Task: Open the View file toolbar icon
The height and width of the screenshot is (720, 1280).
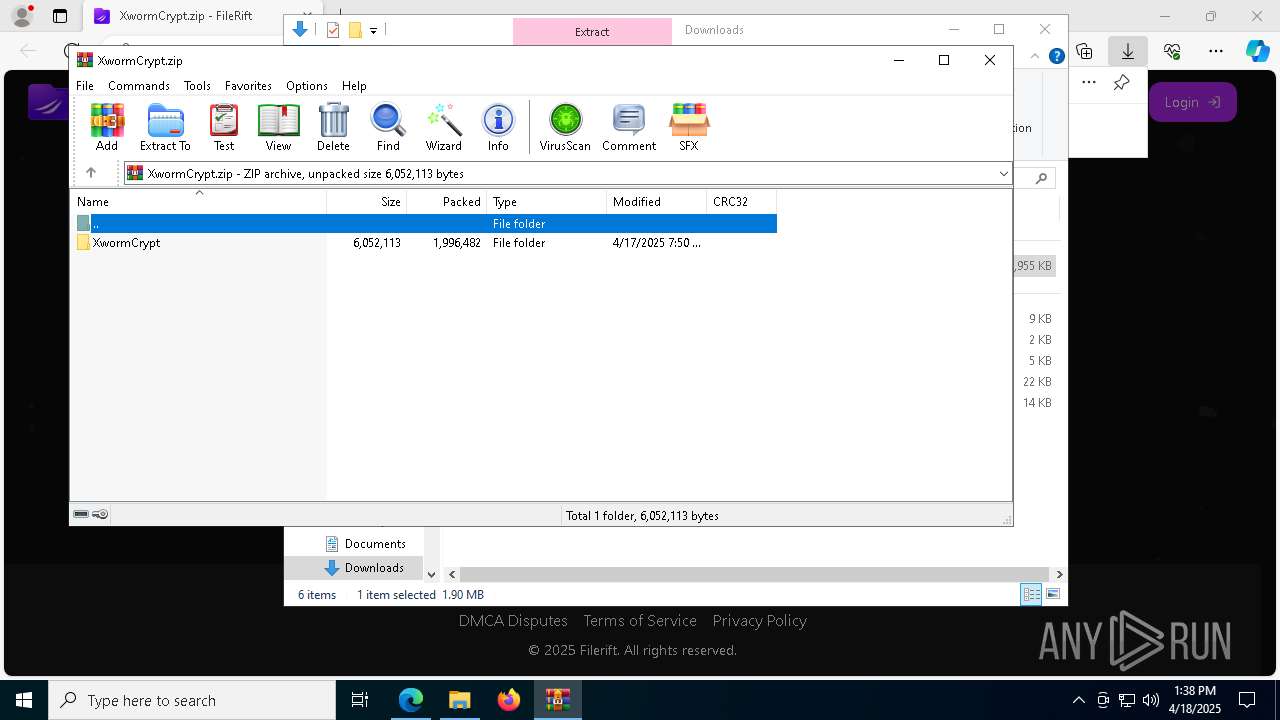Action: point(278,127)
